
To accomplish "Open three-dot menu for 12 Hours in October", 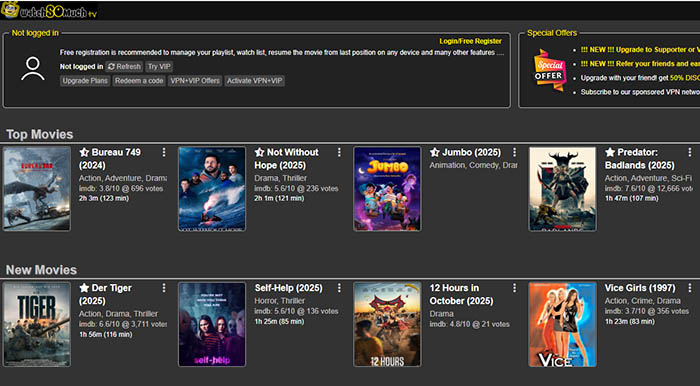I will (x=514, y=288).
